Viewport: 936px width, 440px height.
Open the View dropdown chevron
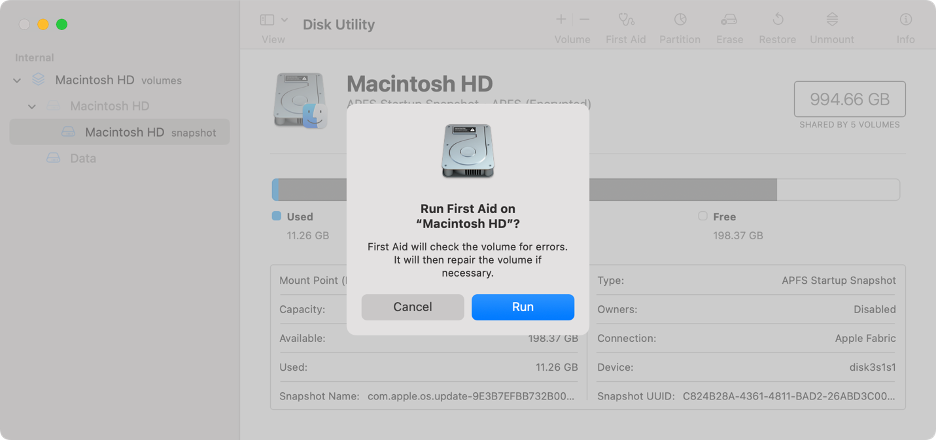coord(284,20)
